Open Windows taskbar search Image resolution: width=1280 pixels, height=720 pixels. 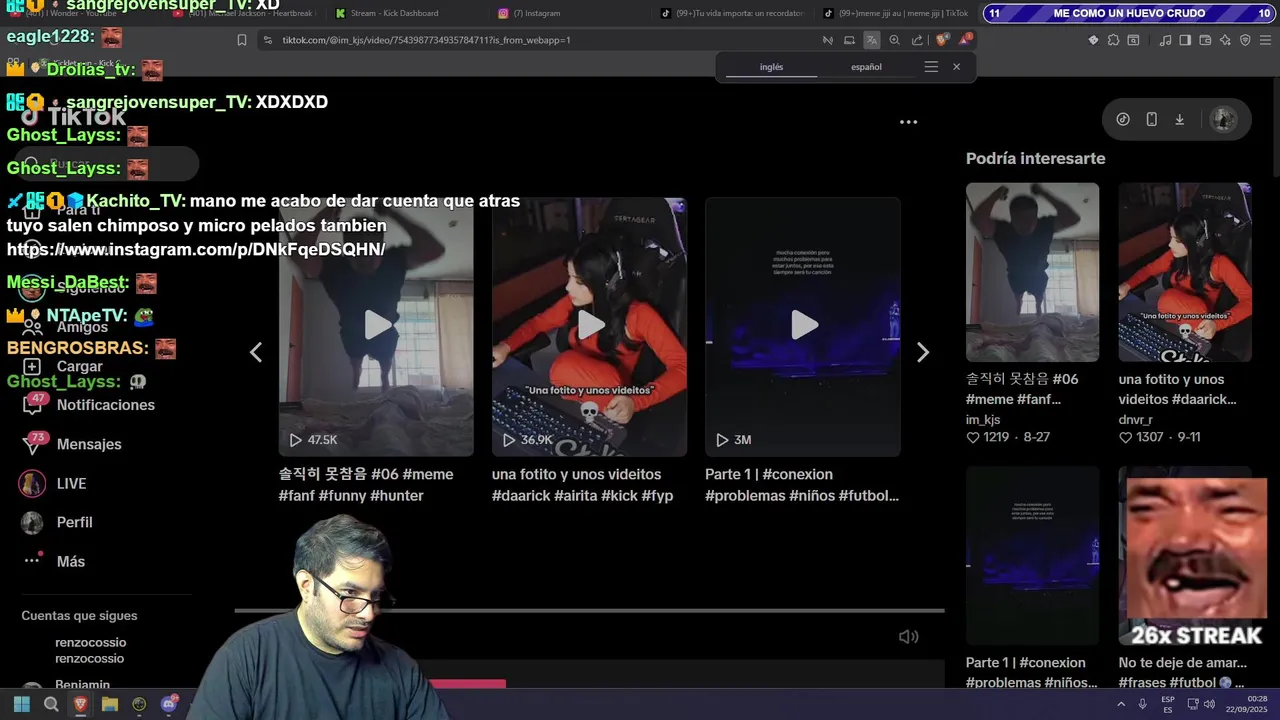[x=51, y=704]
